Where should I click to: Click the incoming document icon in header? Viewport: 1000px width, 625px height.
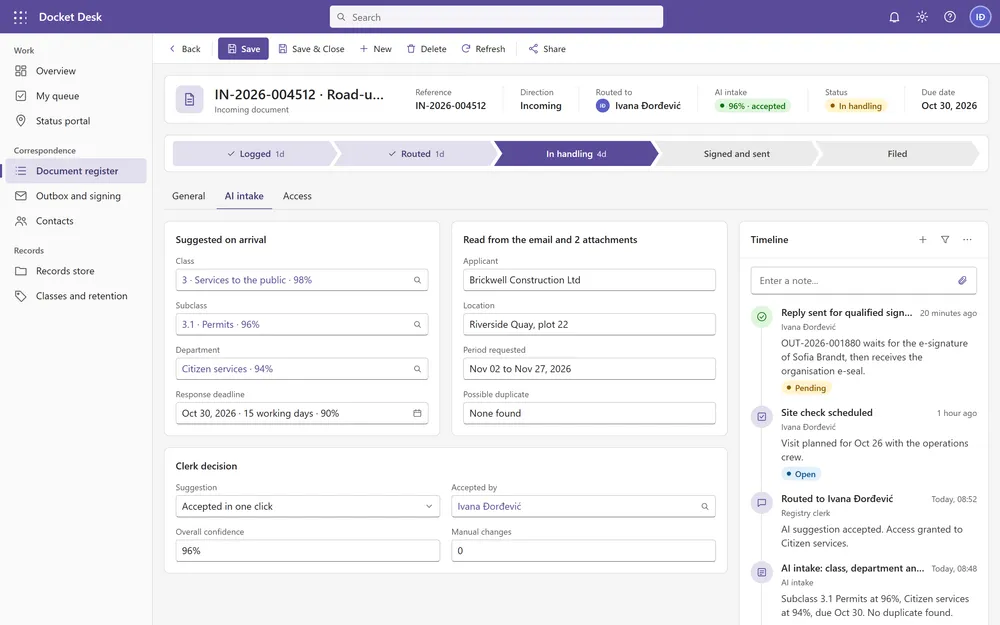(189, 99)
